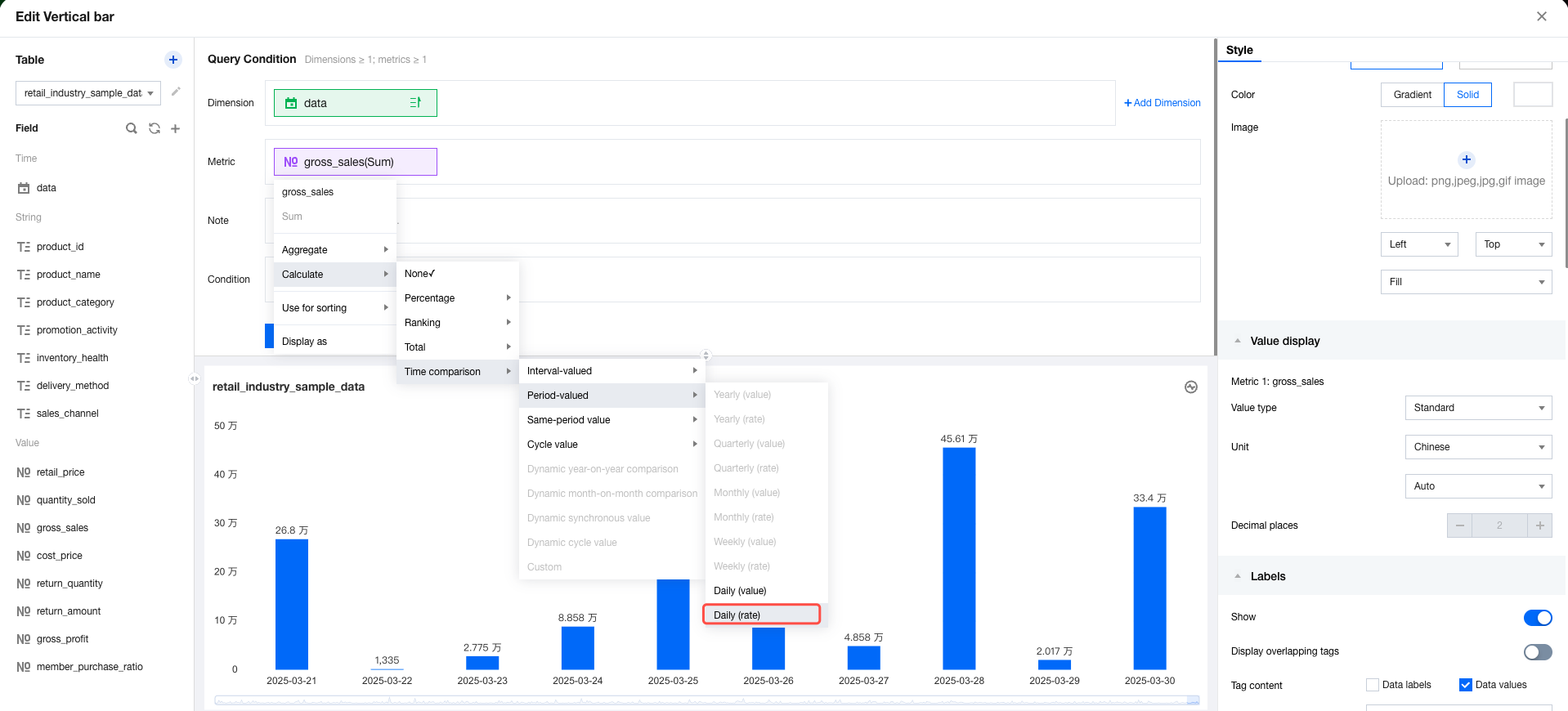Click the plus icon next to Table

[172, 60]
